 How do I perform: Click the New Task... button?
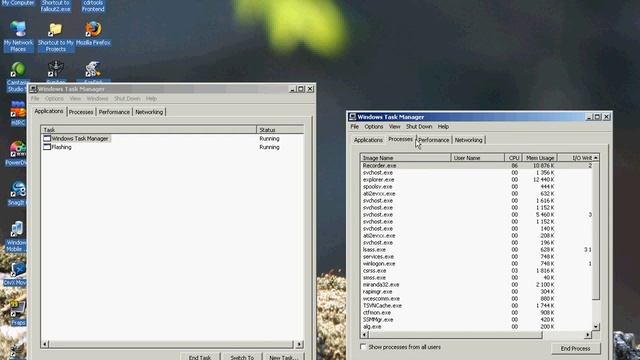coord(283,357)
